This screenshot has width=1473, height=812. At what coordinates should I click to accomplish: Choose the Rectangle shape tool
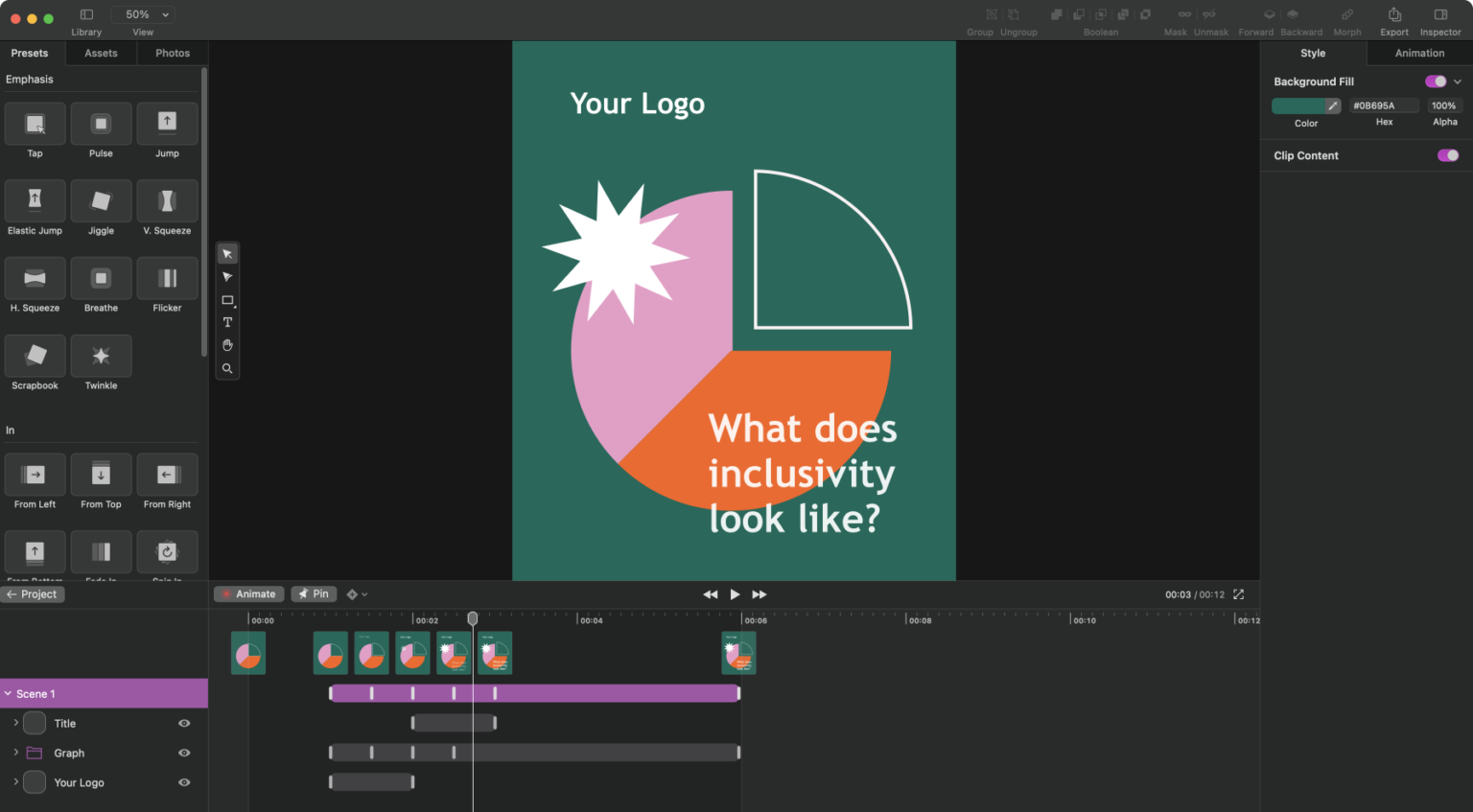click(227, 299)
